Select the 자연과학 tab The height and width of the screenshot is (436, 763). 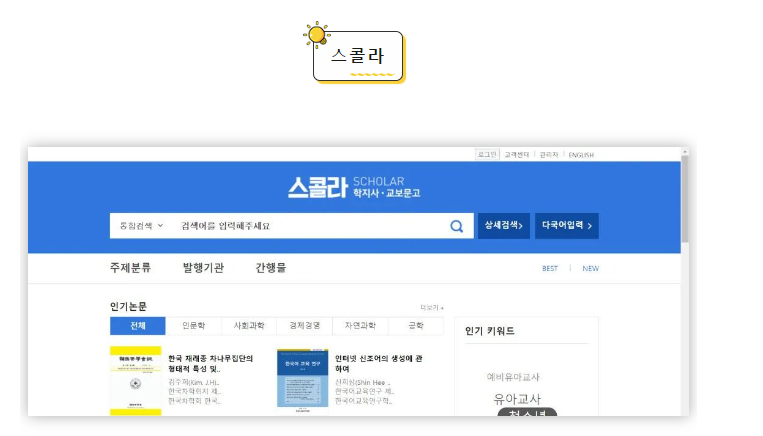361,326
